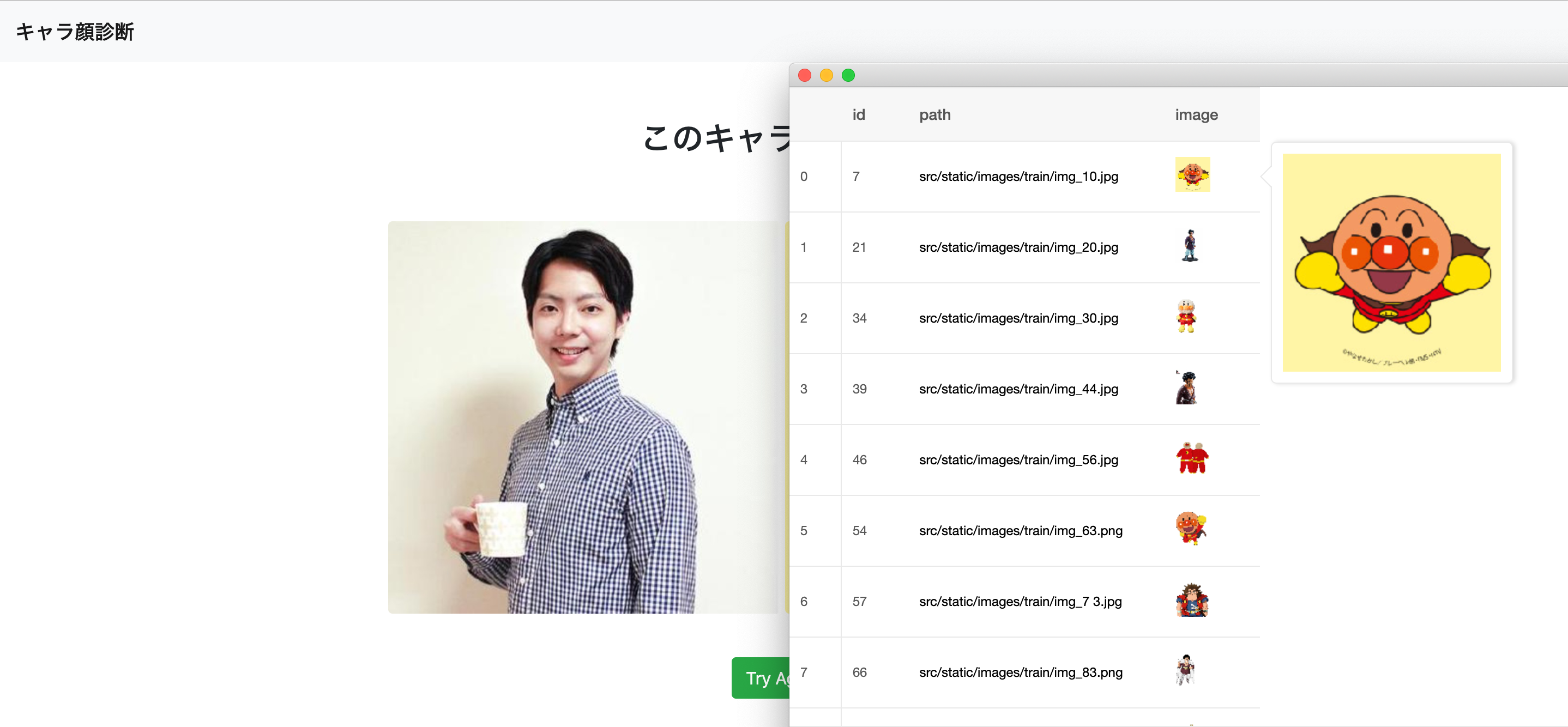Viewport: 1568px width, 727px height.
Task: Click the thumbnail in row img_63.png
Action: [x=1191, y=529]
